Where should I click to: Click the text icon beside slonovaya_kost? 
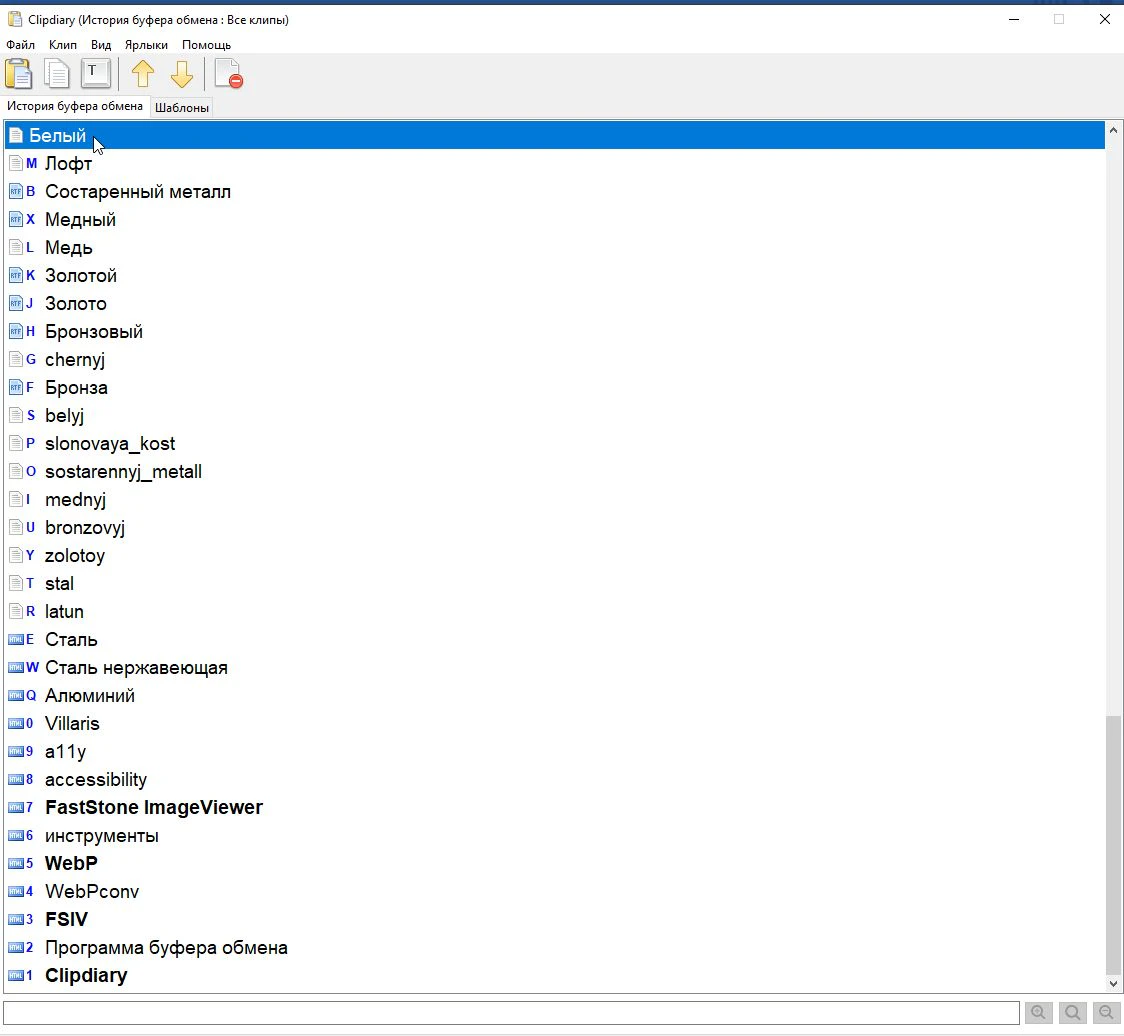[16, 443]
